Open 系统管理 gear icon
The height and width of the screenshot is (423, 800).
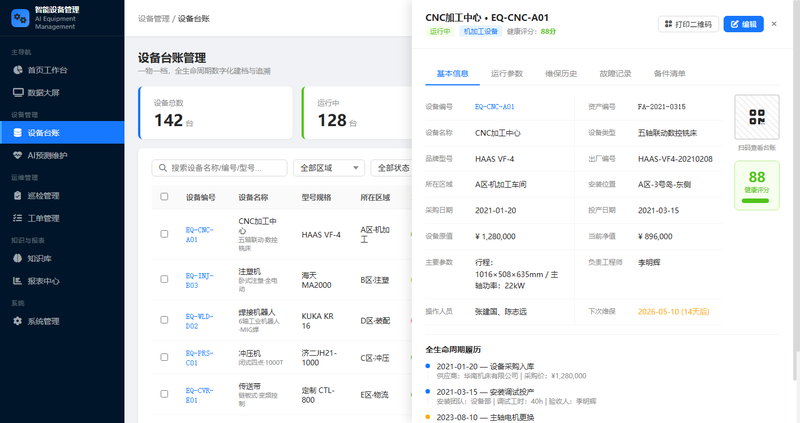click(18, 321)
